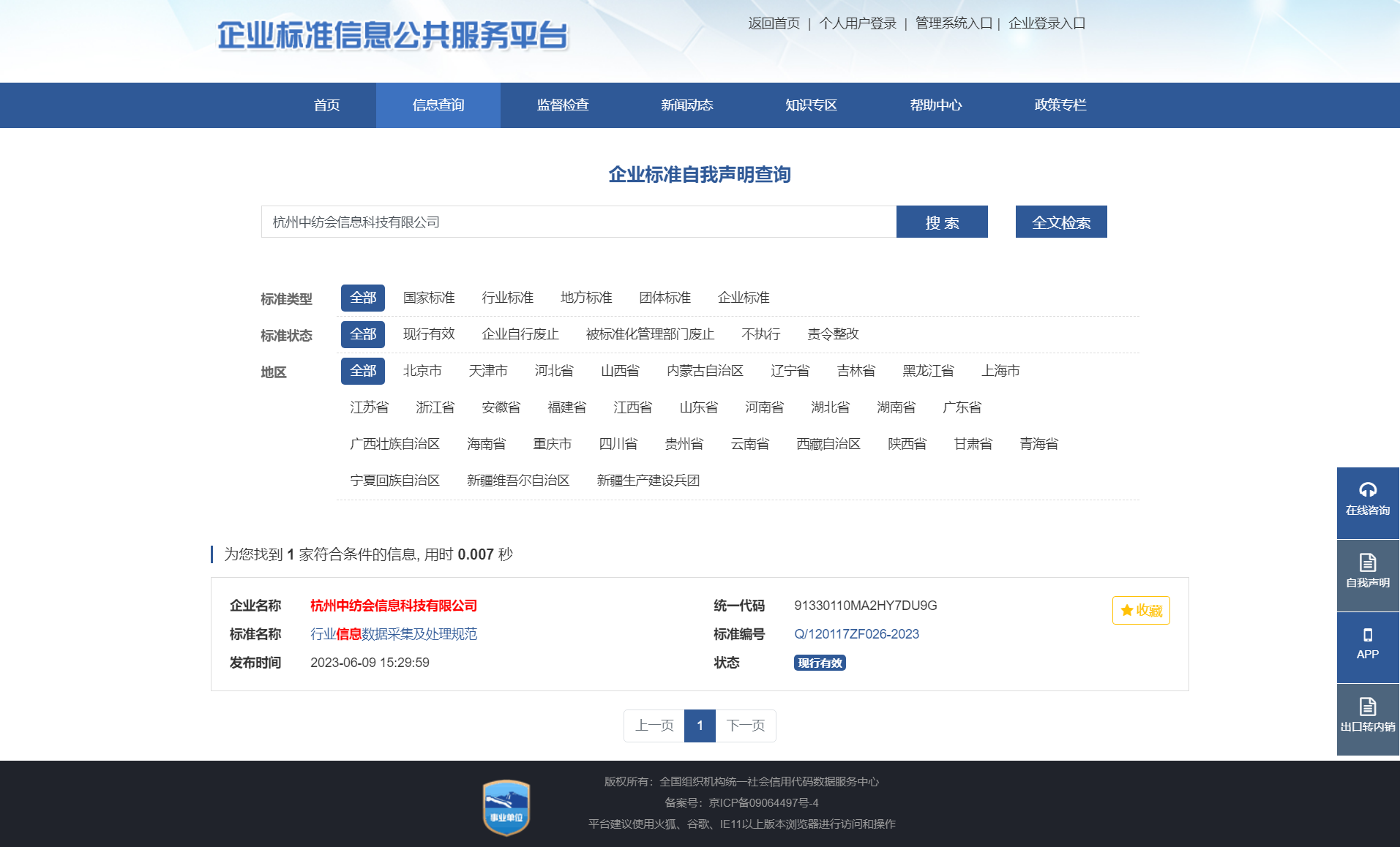Focus the company name search field

pyautogui.click(x=579, y=222)
